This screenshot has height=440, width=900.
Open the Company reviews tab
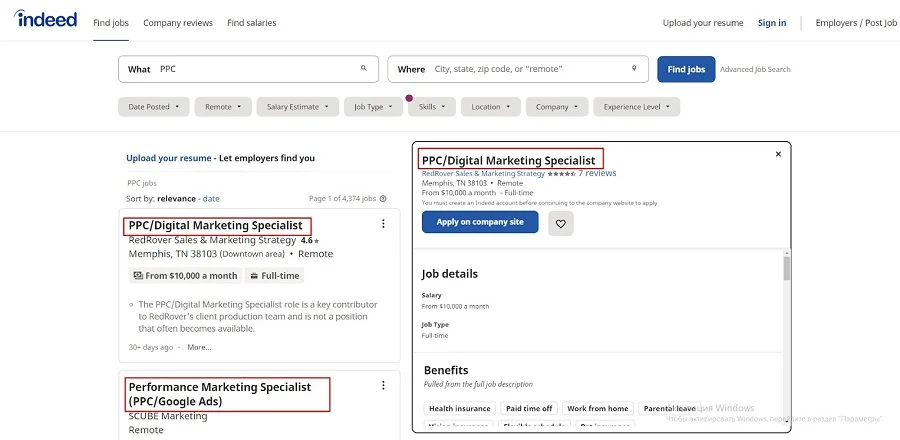176,23
